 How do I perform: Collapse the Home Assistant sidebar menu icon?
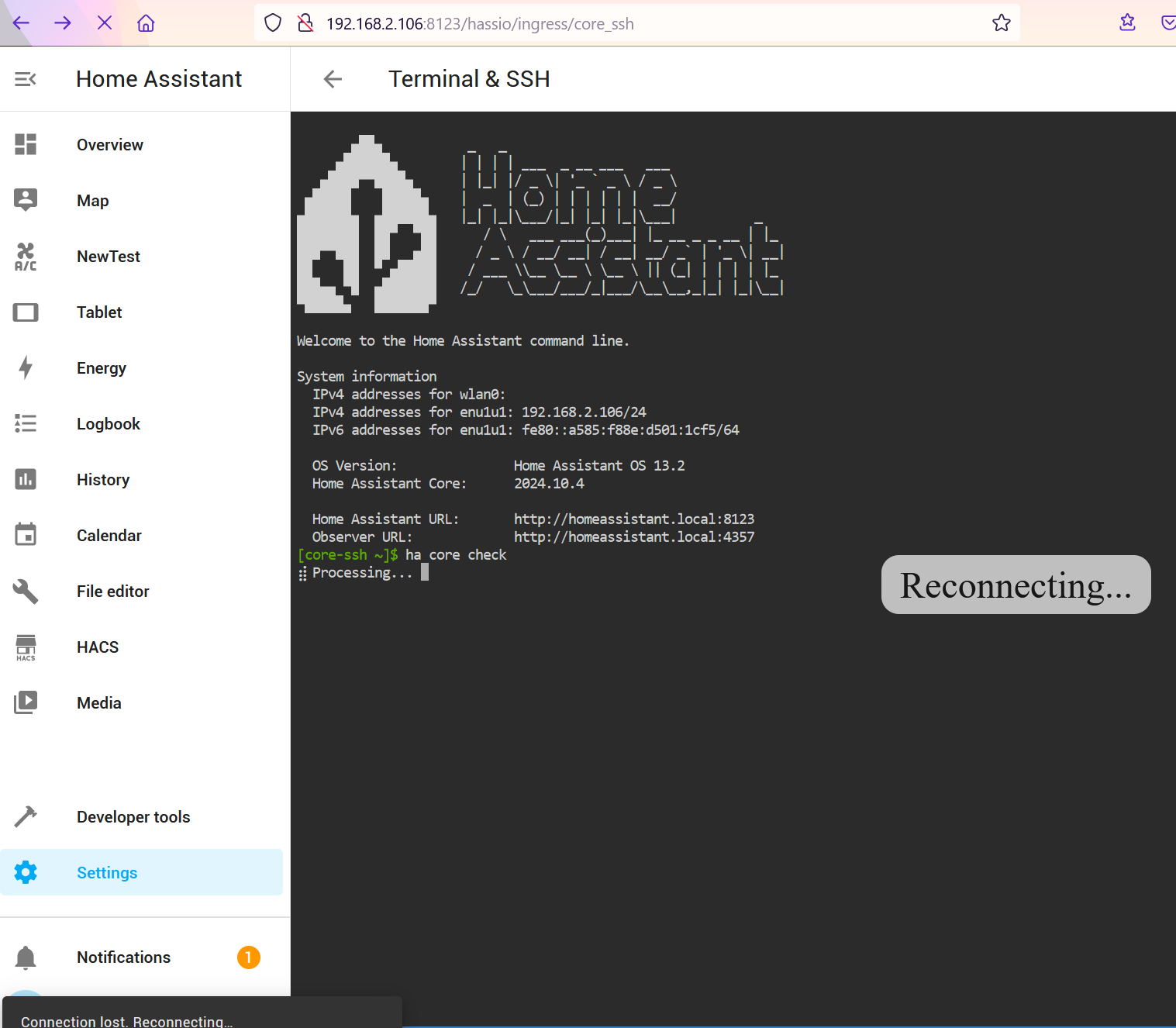point(26,79)
